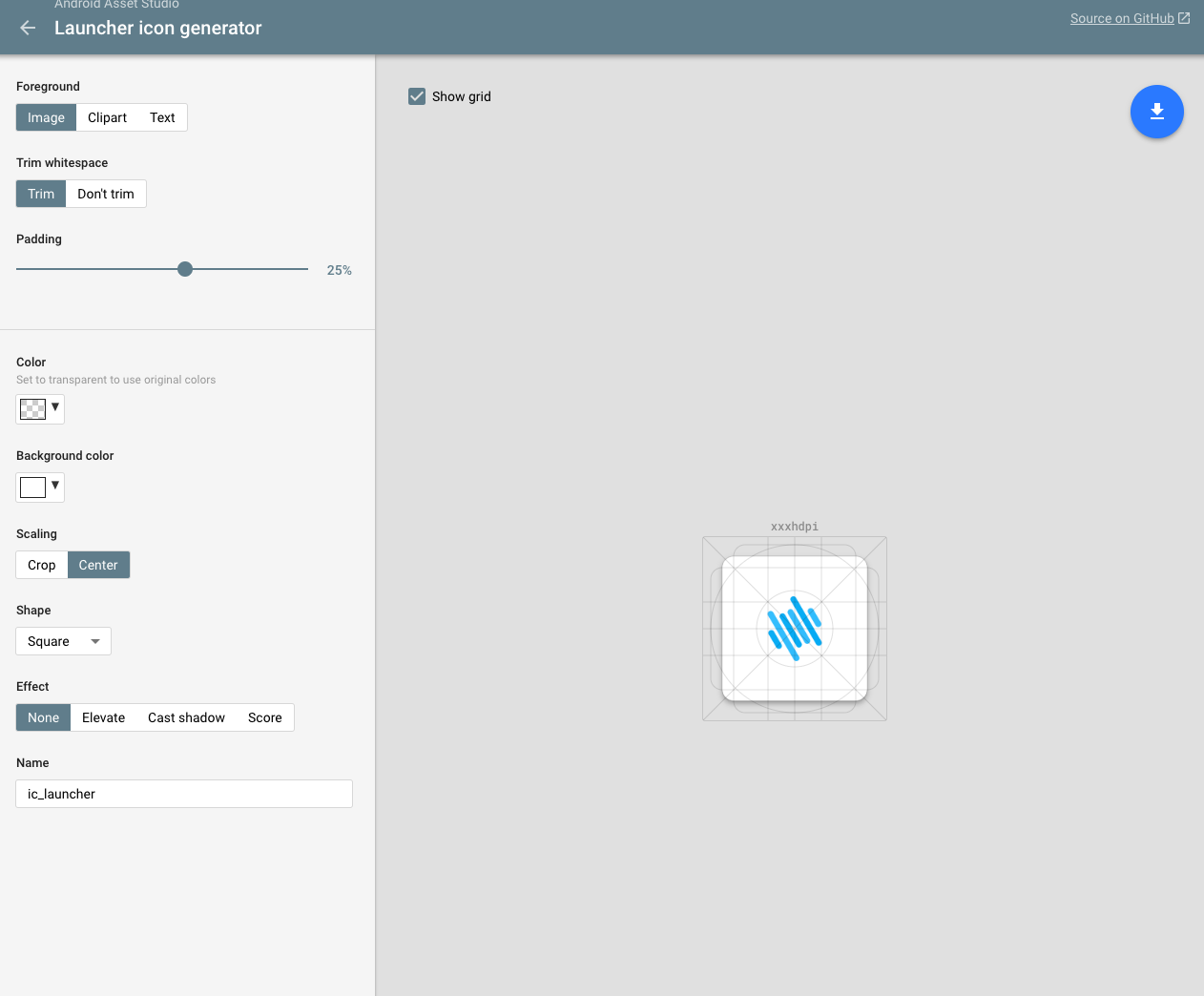The width and height of the screenshot is (1204, 996).
Task: Open the Source on GitHub link
Action: click(x=1122, y=18)
